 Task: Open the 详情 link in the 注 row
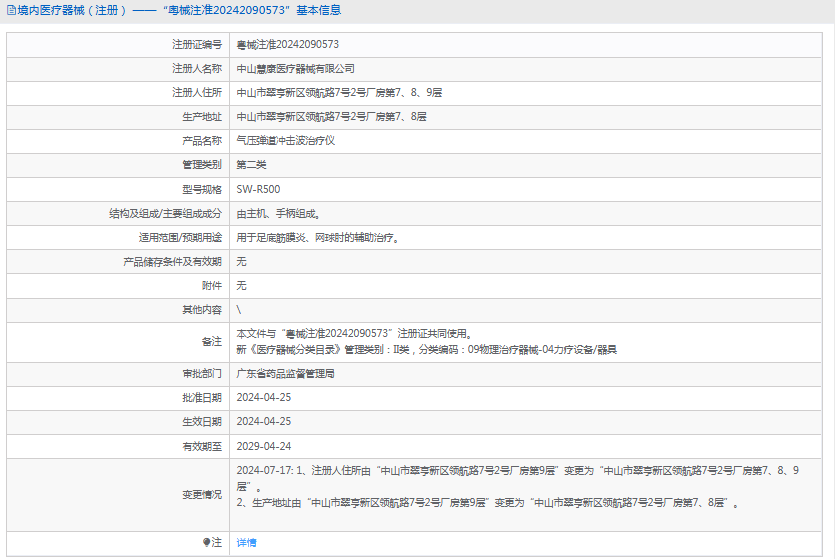coord(246,542)
